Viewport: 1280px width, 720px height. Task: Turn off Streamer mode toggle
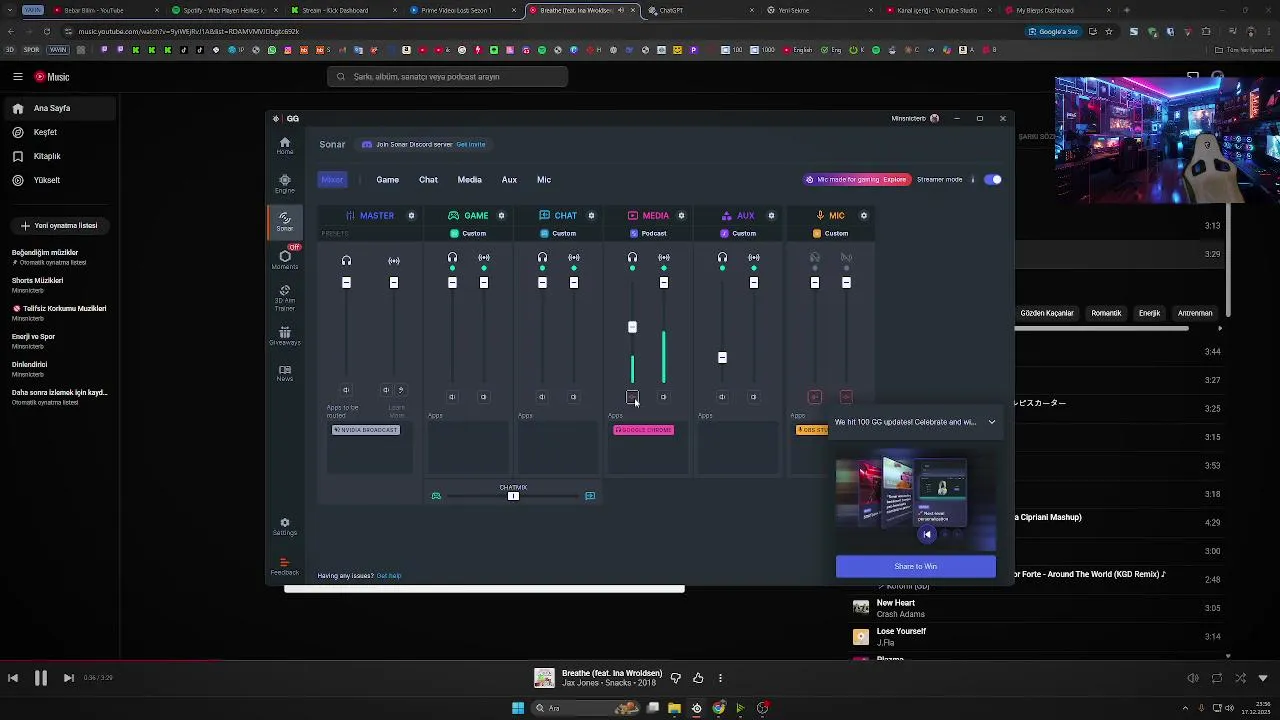992,180
